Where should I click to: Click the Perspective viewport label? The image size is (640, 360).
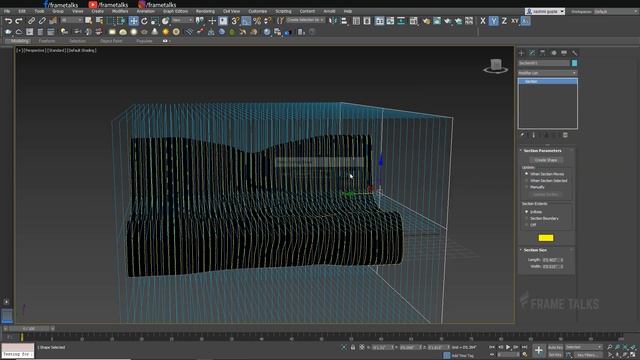[x=34, y=51]
